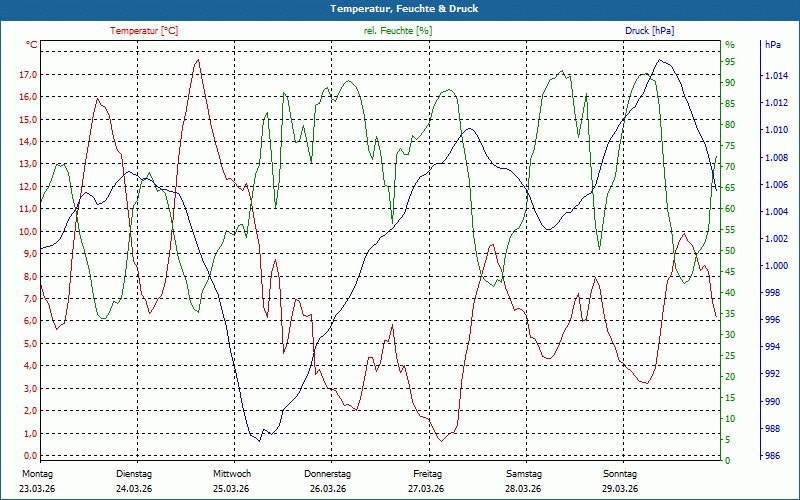The height and width of the screenshot is (500, 800).
Task: Click the '10,0' temperature axis value
Action: click(x=28, y=232)
